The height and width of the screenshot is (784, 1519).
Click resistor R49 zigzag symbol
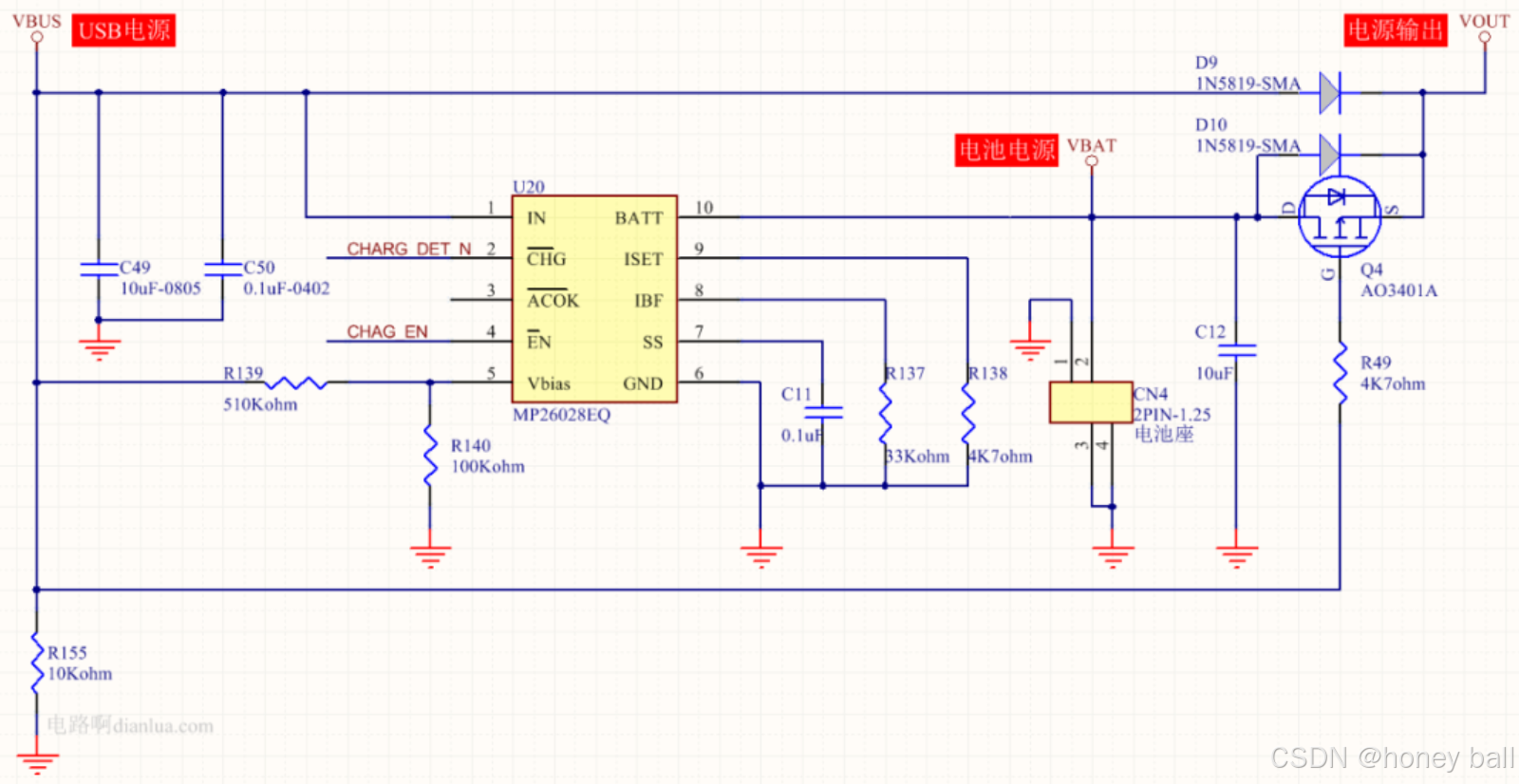pos(1340,373)
